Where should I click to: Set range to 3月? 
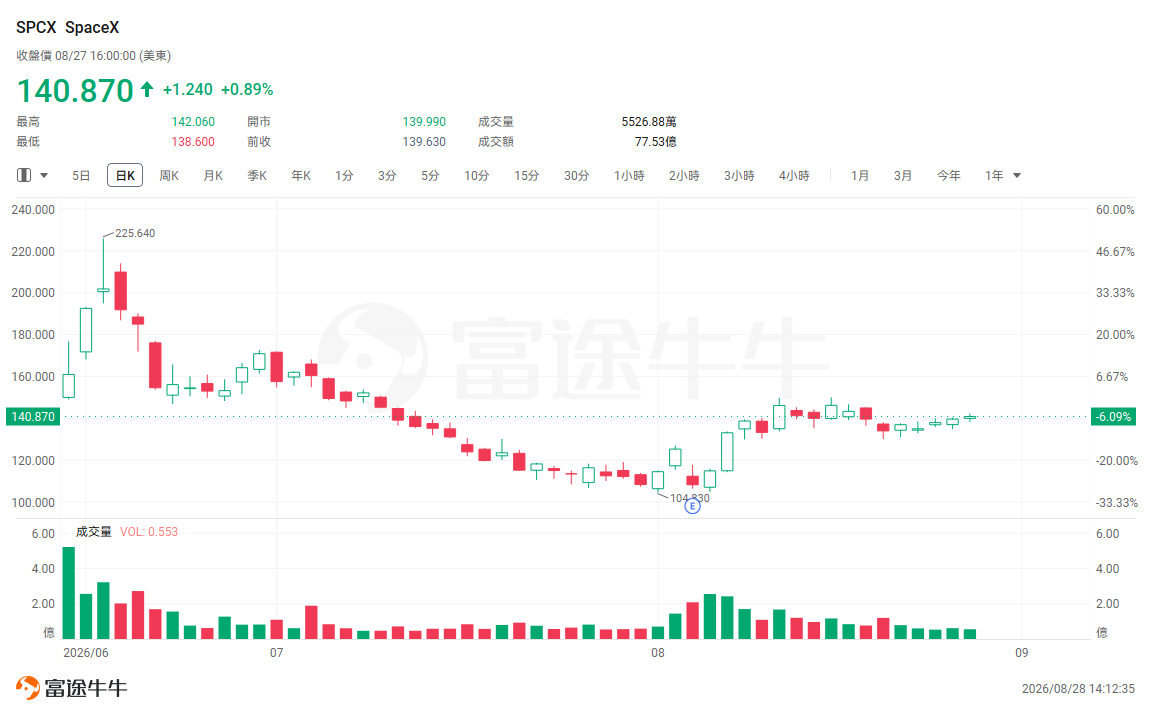903,175
